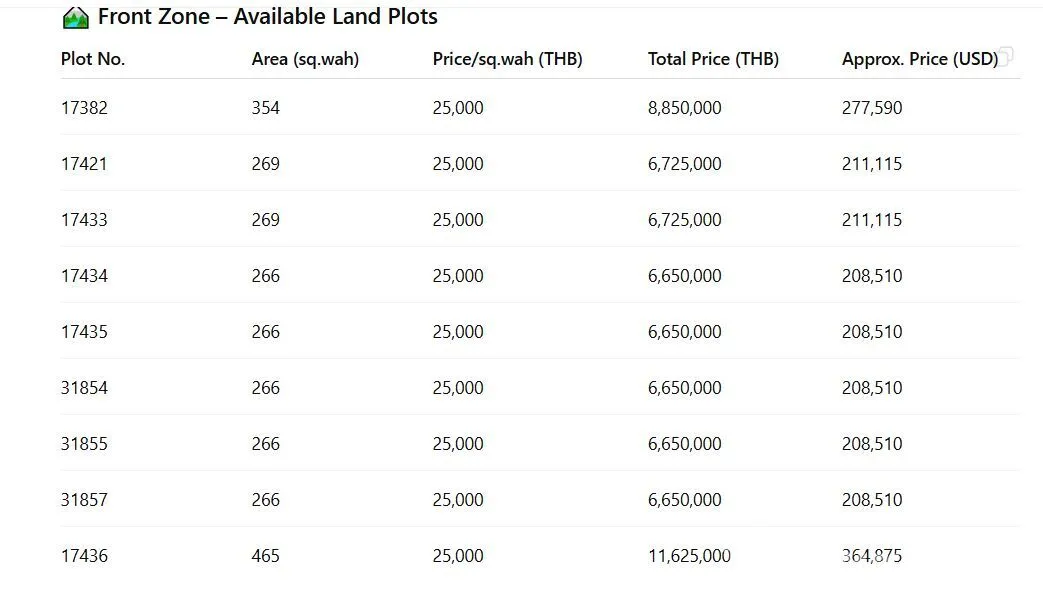Click the Approx. Price (USD) header text
This screenshot has width=1043, height=606.
point(918,59)
